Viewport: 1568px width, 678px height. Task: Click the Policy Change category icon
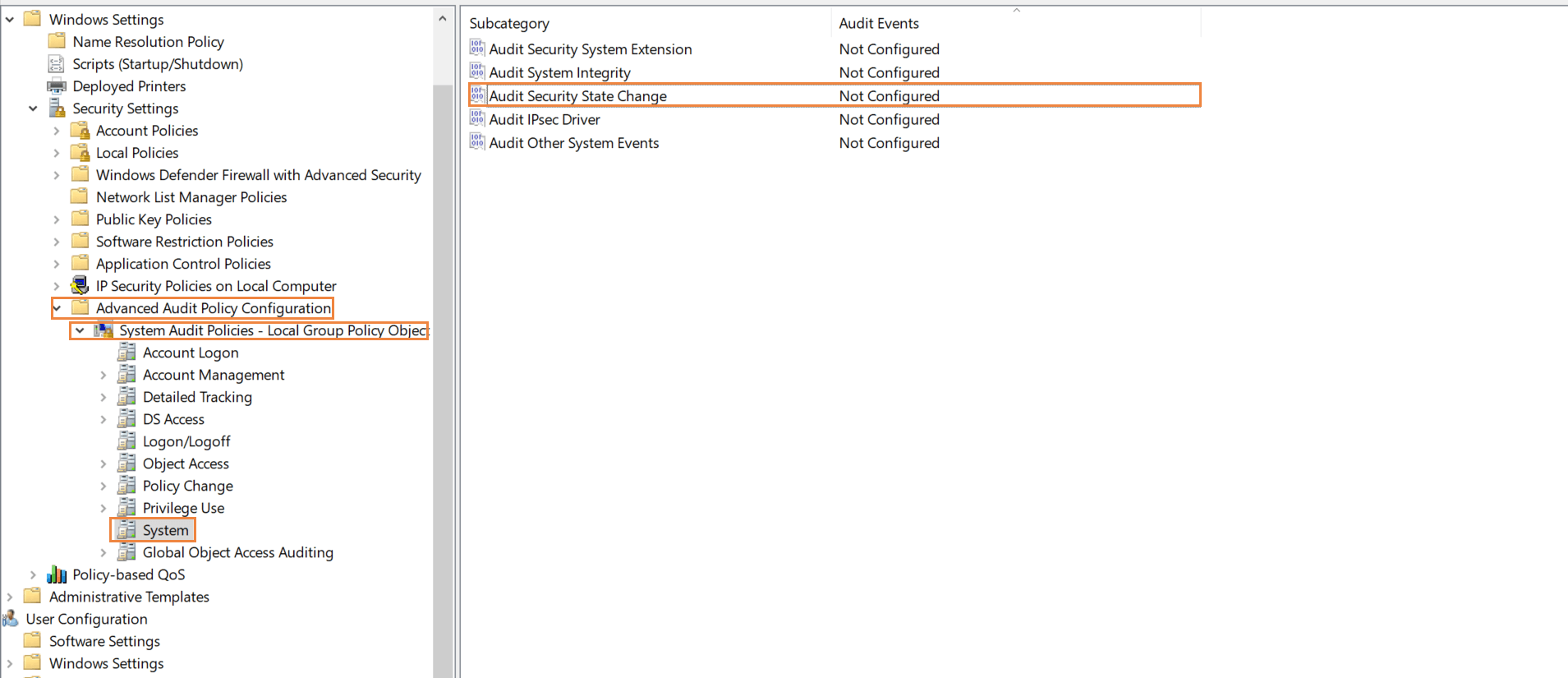126,485
